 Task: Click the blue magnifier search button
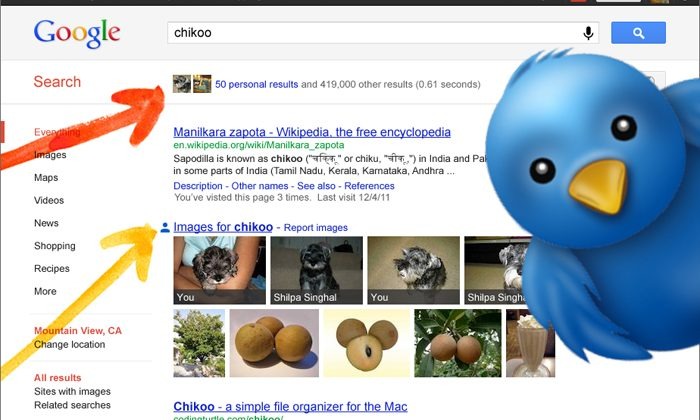pyautogui.click(x=638, y=33)
